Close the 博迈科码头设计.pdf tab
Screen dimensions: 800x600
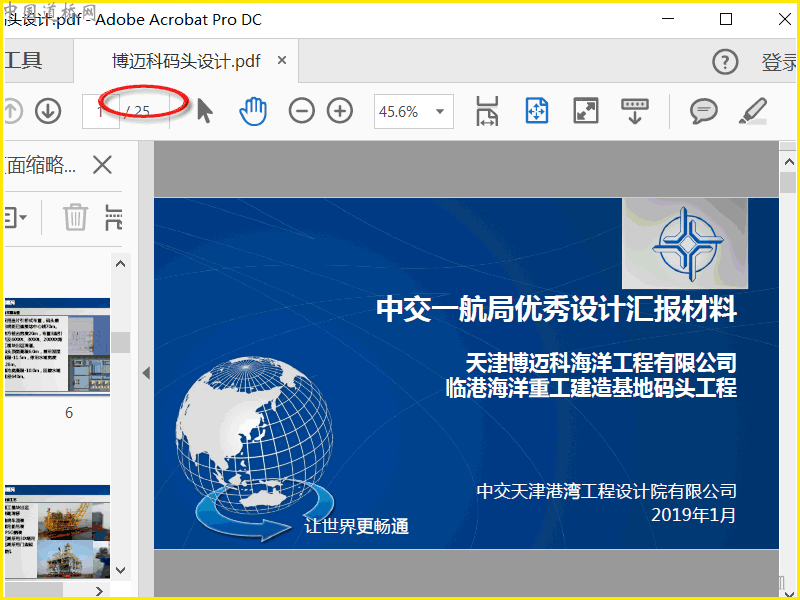pos(282,61)
